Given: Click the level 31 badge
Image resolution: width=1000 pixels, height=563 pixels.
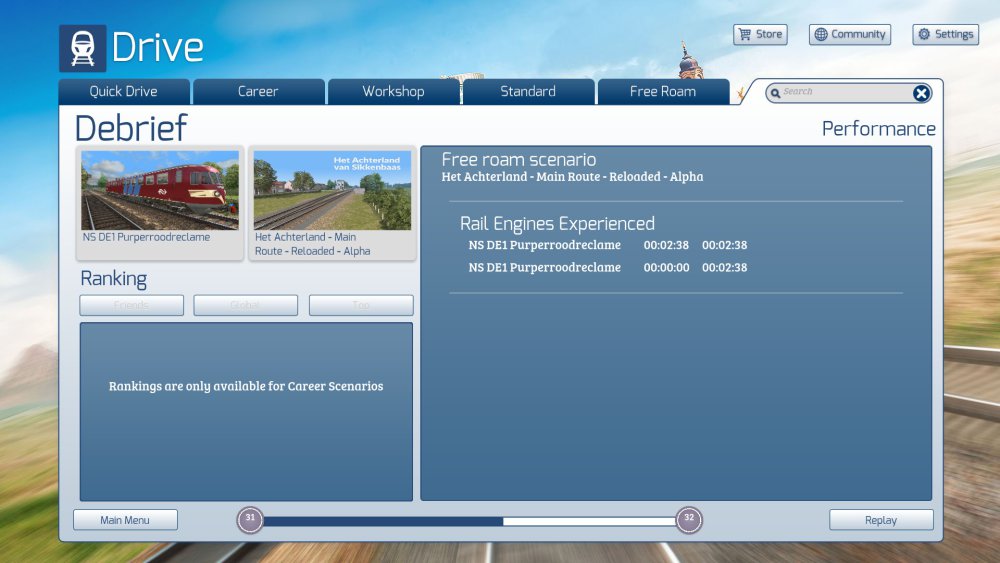Looking at the screenshot, I should click(250, 519).
